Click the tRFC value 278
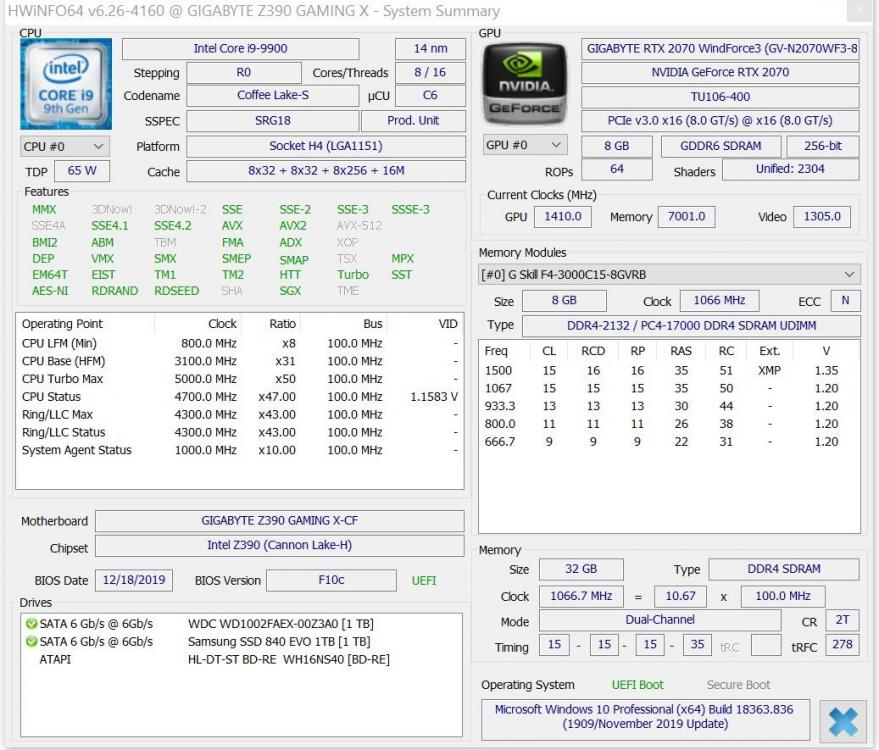This screenshot has width=879, height=750. [843, 645]
